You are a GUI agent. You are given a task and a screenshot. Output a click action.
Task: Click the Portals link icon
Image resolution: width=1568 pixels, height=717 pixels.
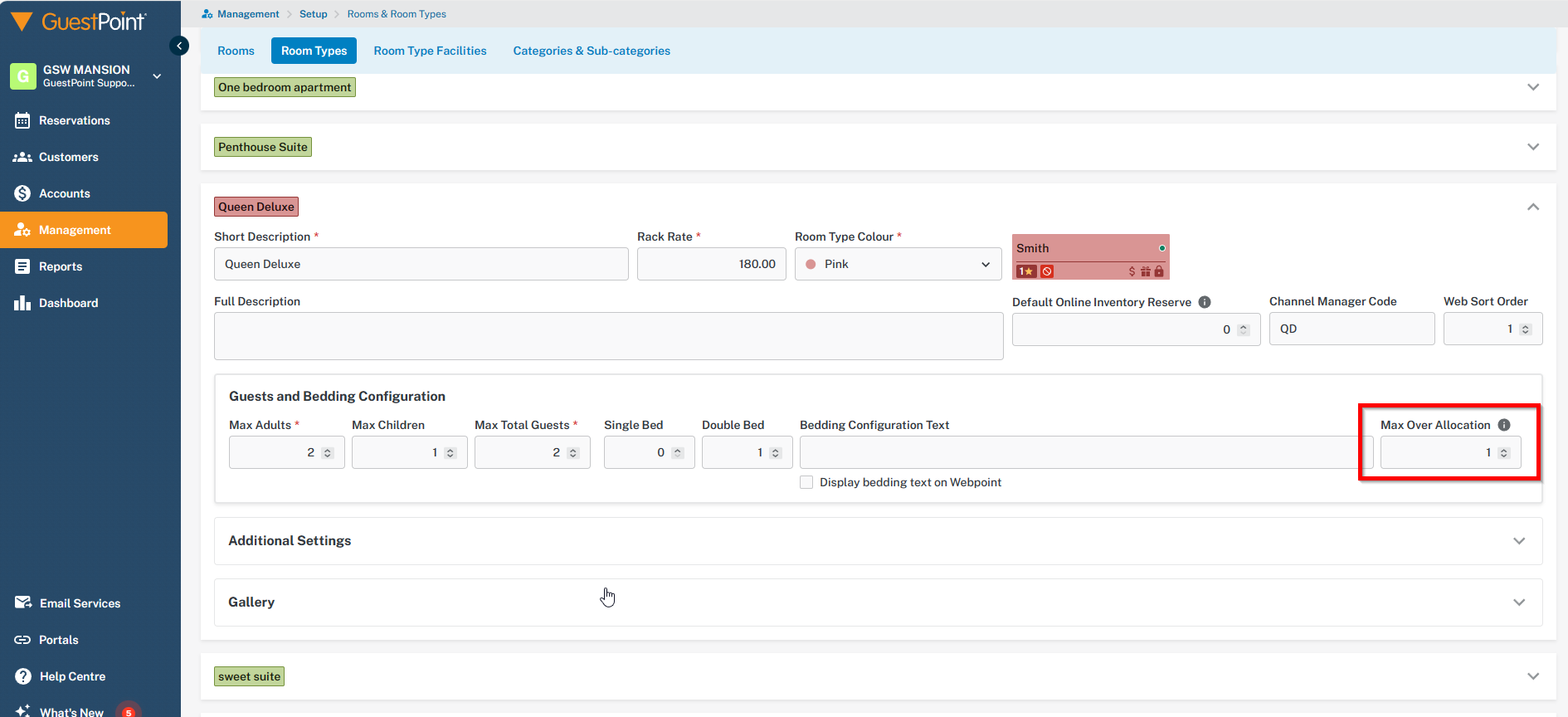(22, 640)
